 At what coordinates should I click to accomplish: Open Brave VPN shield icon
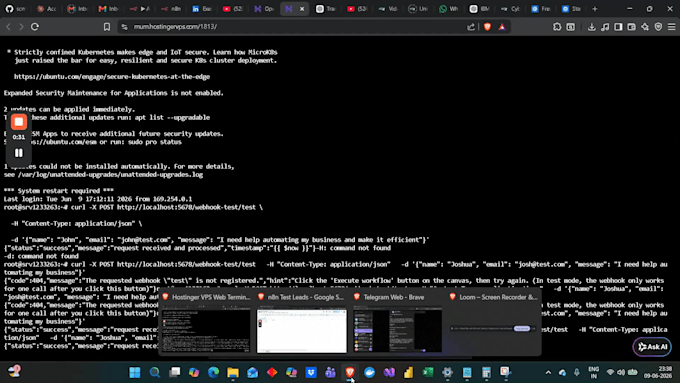coord(658,27)
